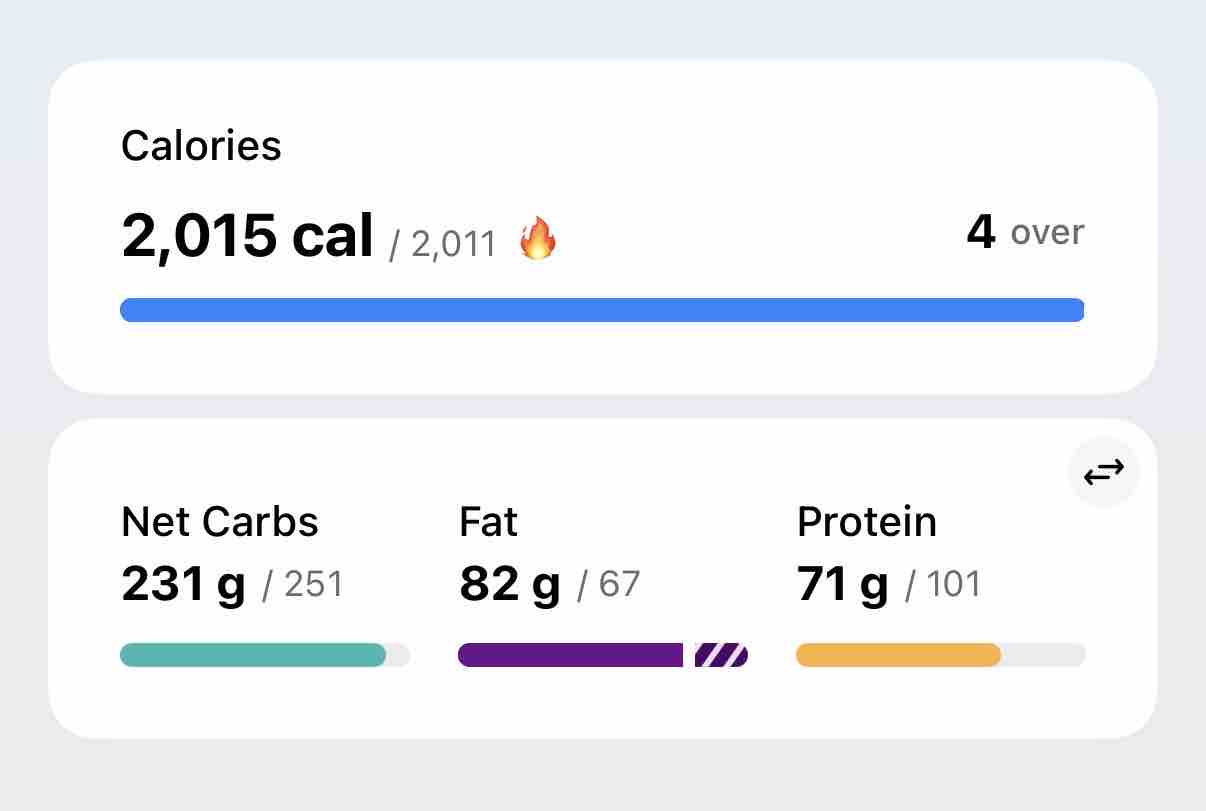Tap the 71 g protein value
Viewport: 1206px width, 811px height.
click(843, 585)
